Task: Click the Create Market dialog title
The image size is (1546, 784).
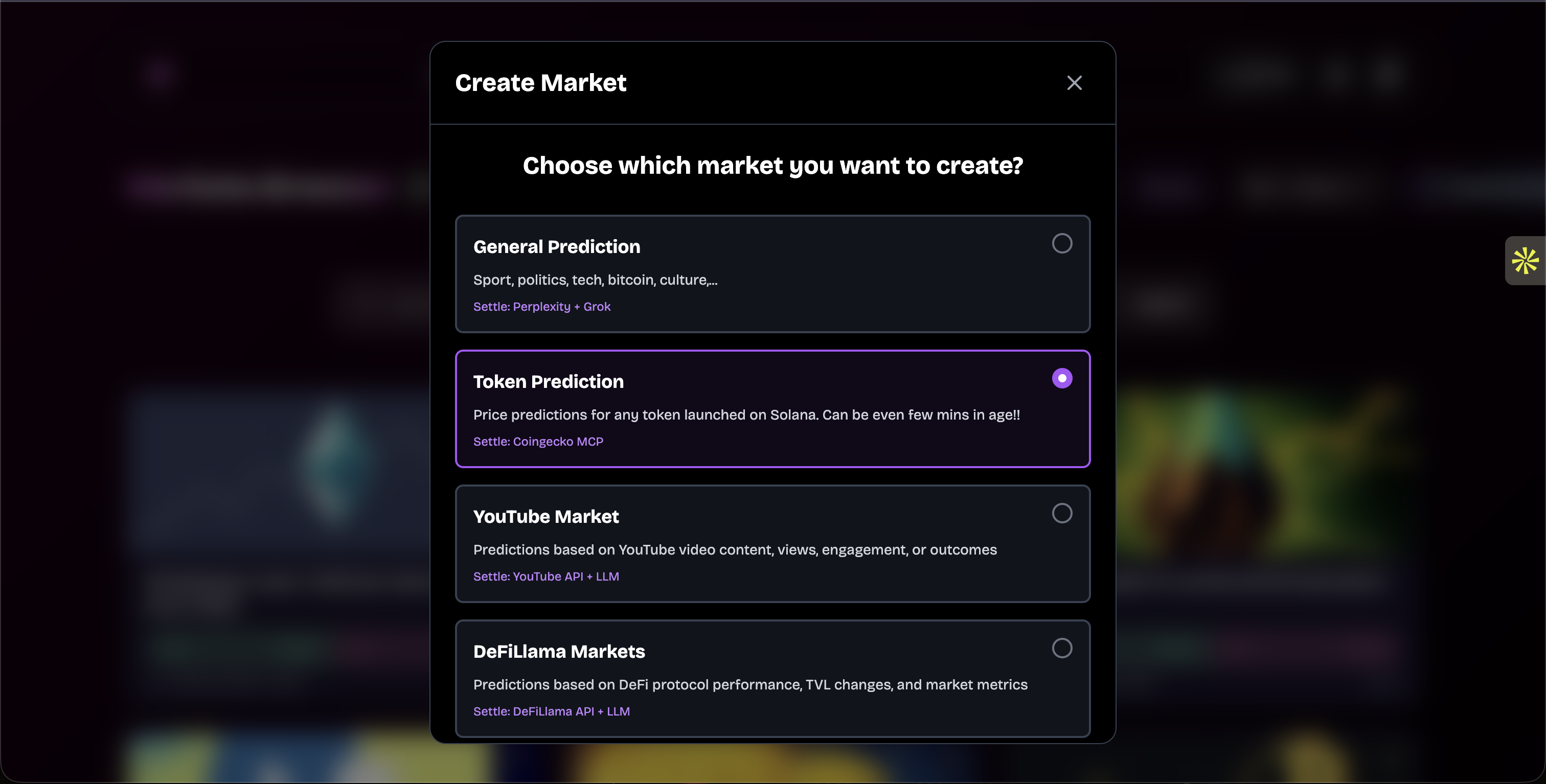Action: point(540,82)
